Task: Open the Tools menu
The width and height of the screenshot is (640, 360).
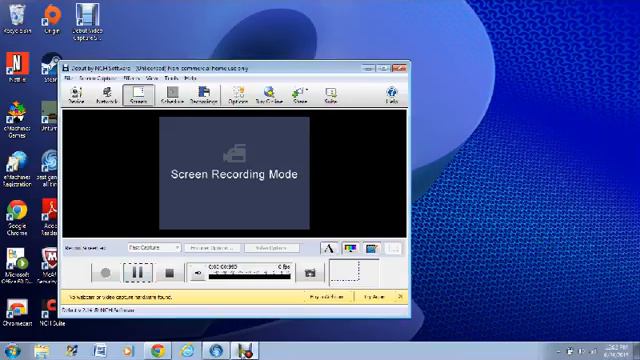Action: coord(171,78)
